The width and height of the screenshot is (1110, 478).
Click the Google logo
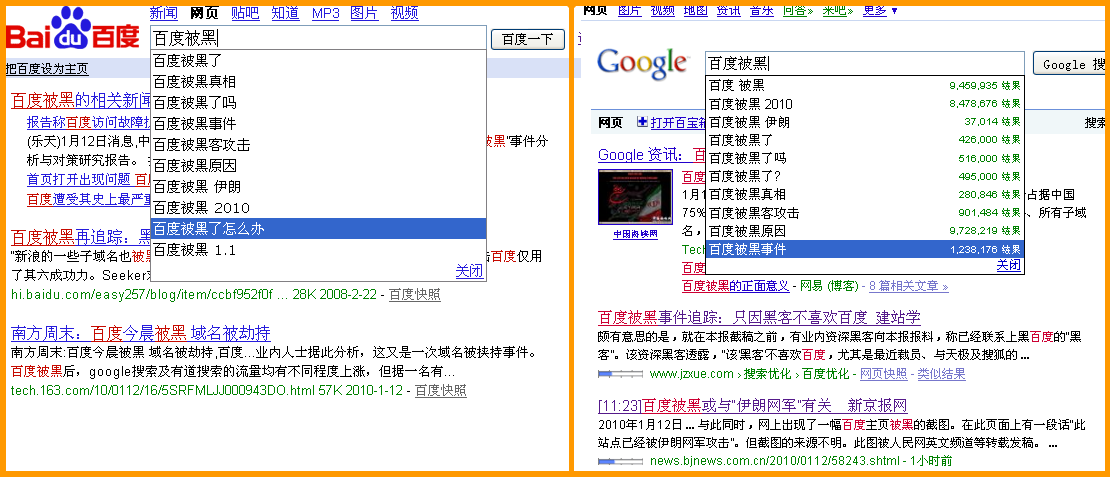click(x=642, y=64)
